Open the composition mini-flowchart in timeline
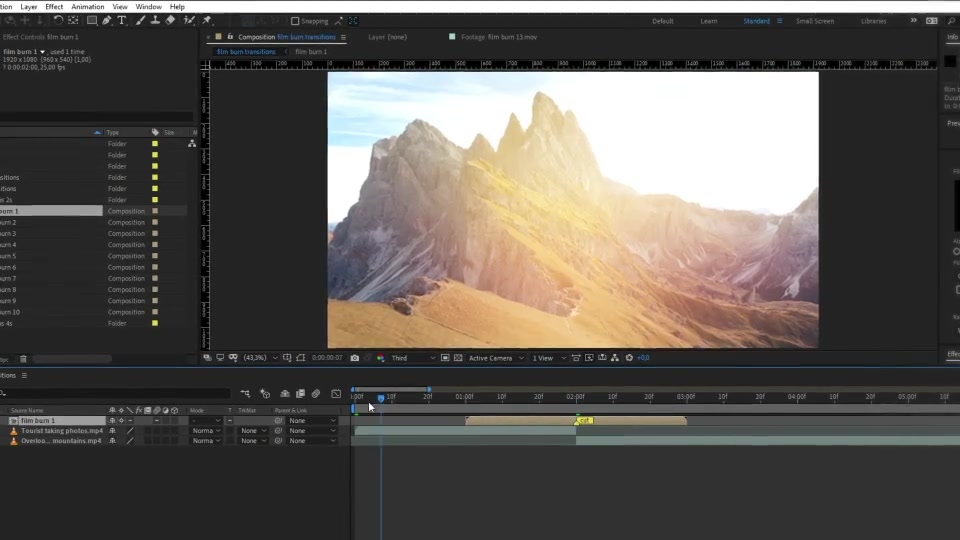Viewport: 960px width, 540px height. pyautogui.click(x=245, y=394)
